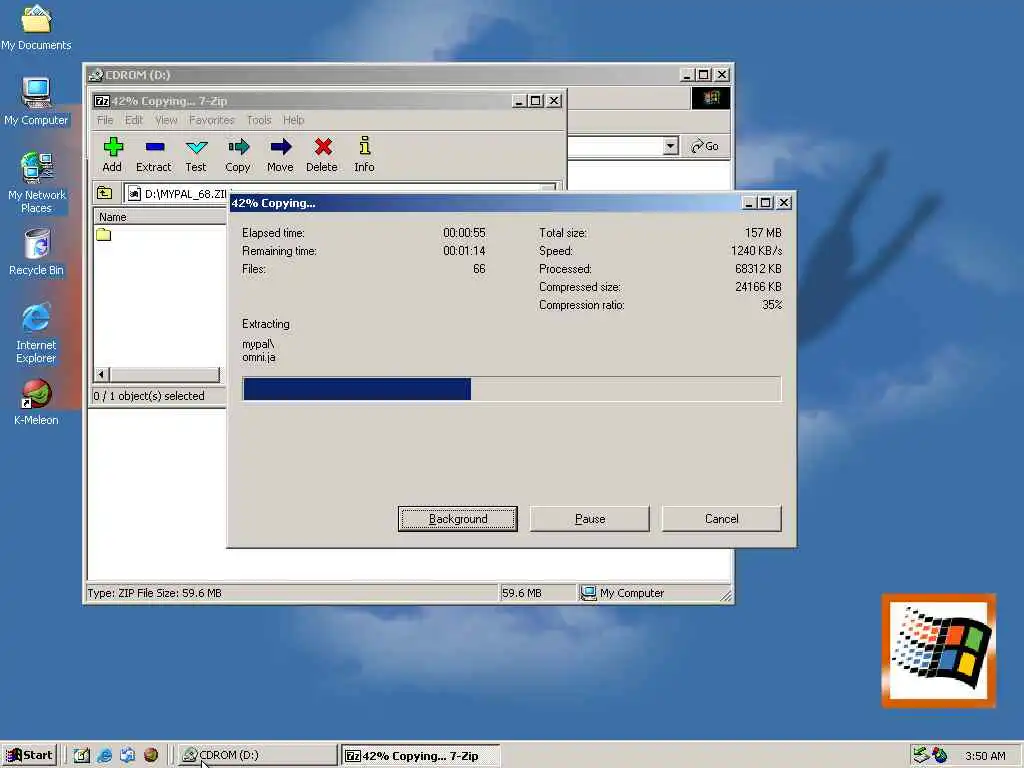Pause the extraction in the copying dialog

pyautogui.click(x=590, y=519)
